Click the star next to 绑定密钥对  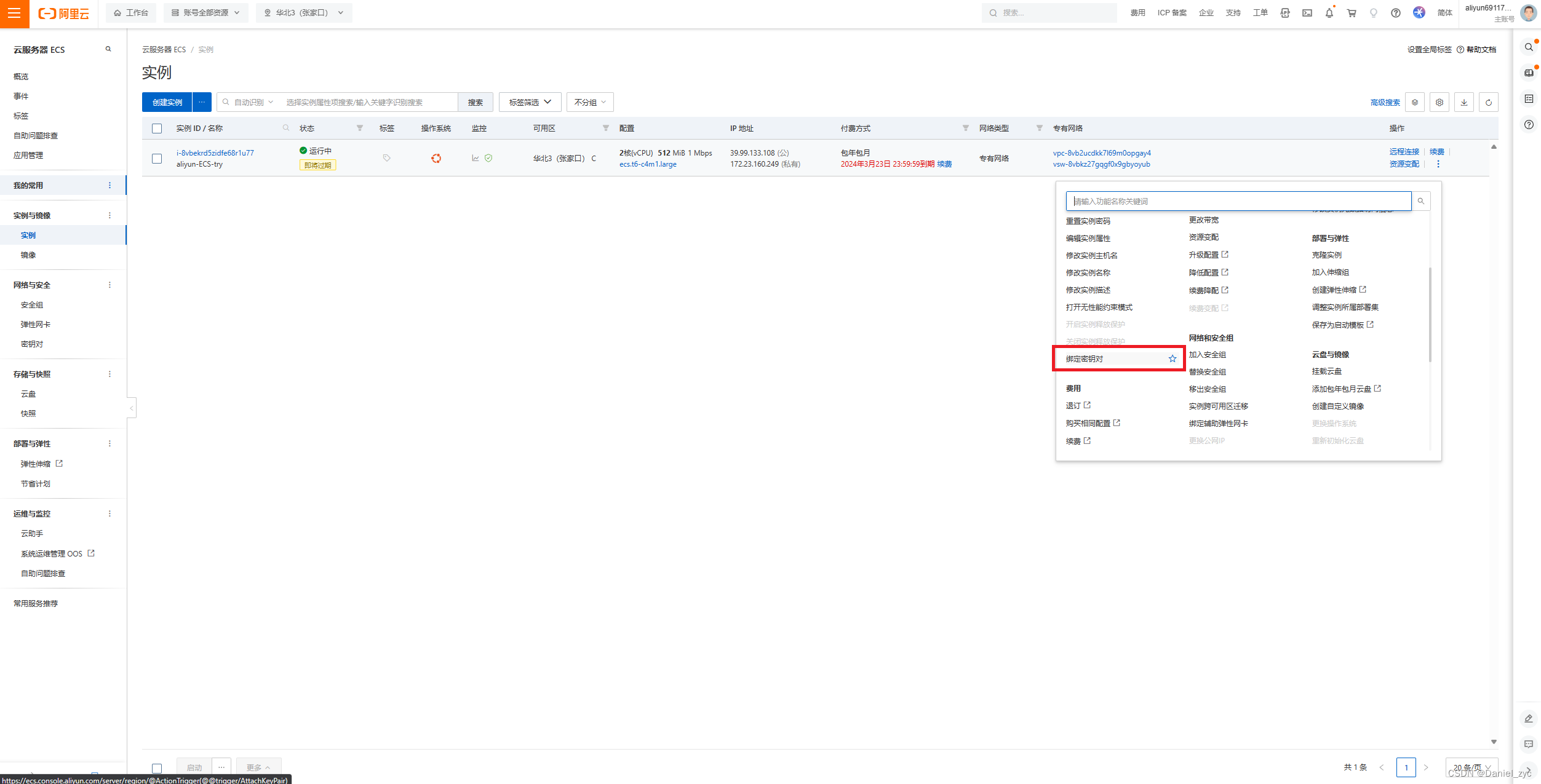[1172, 358]
